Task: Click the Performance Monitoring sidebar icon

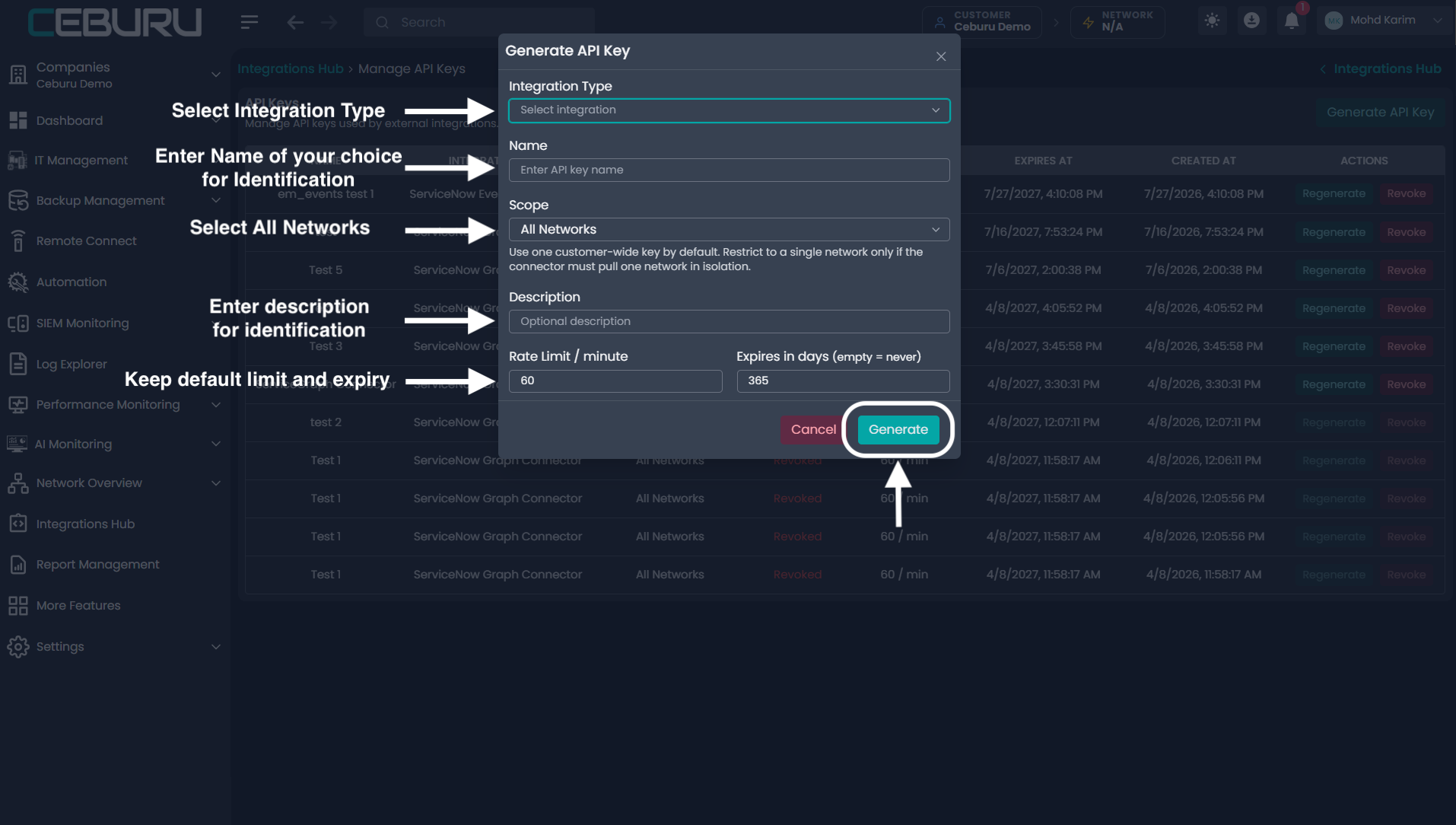Action: pos(18,404)
